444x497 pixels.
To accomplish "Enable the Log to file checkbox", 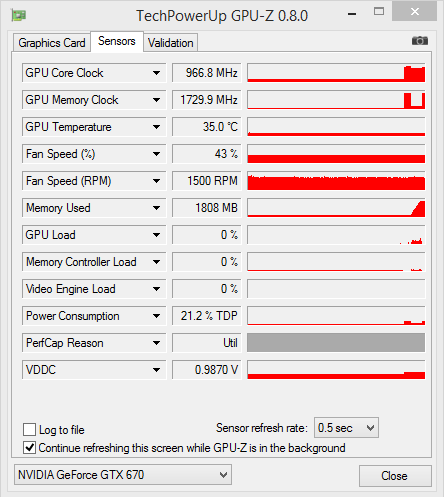I will 29,429.
